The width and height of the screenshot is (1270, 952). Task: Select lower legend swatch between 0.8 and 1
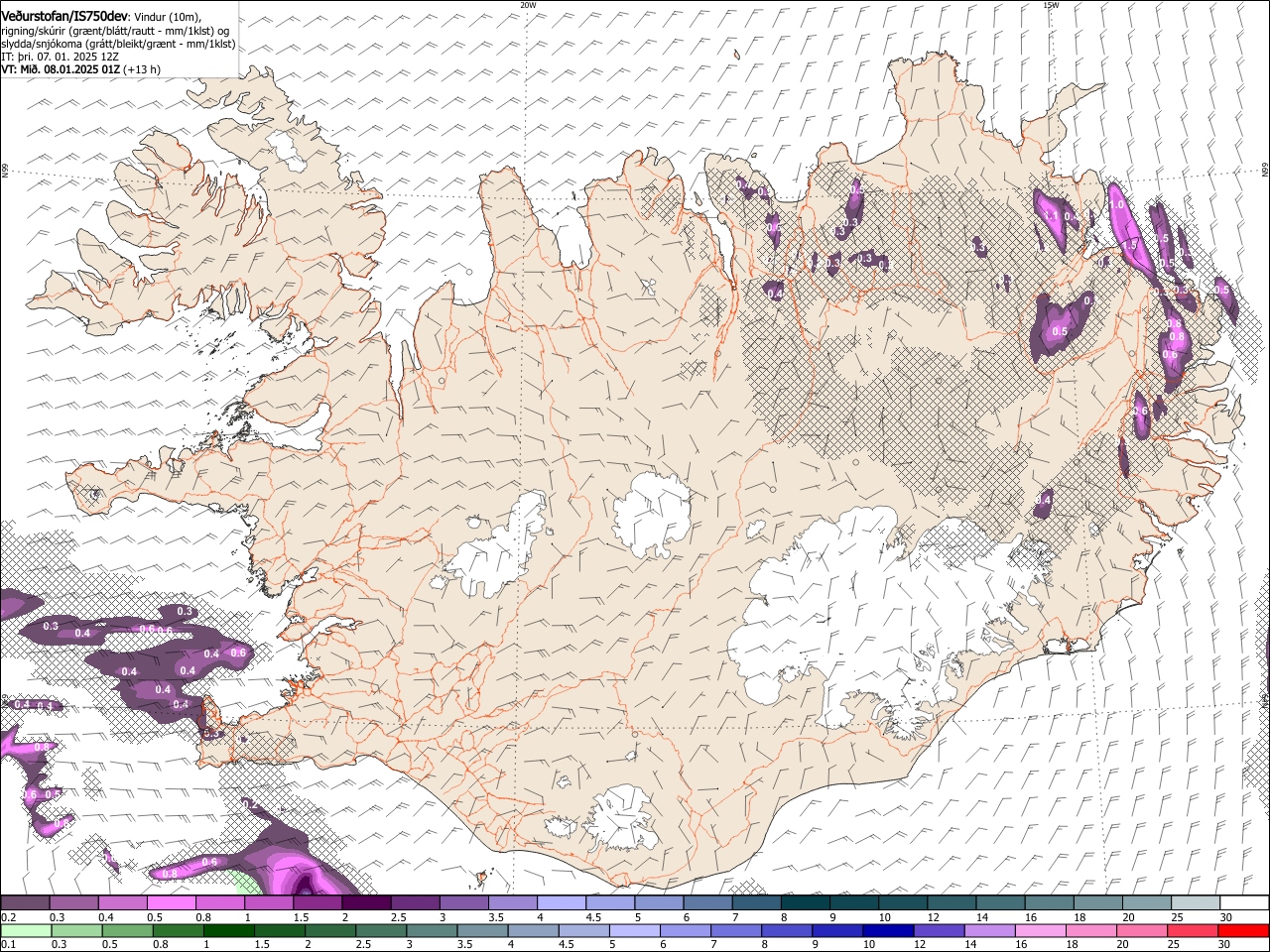(178, 931)
